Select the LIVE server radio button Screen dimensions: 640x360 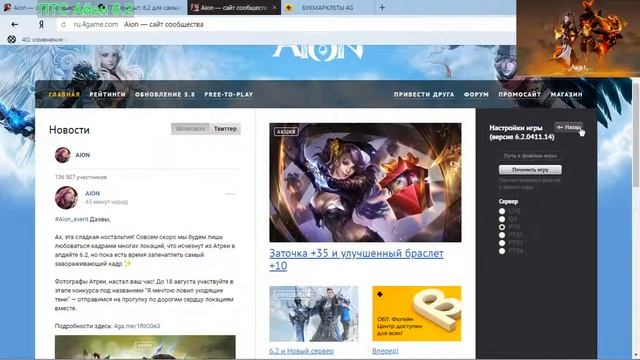point(502,211)
